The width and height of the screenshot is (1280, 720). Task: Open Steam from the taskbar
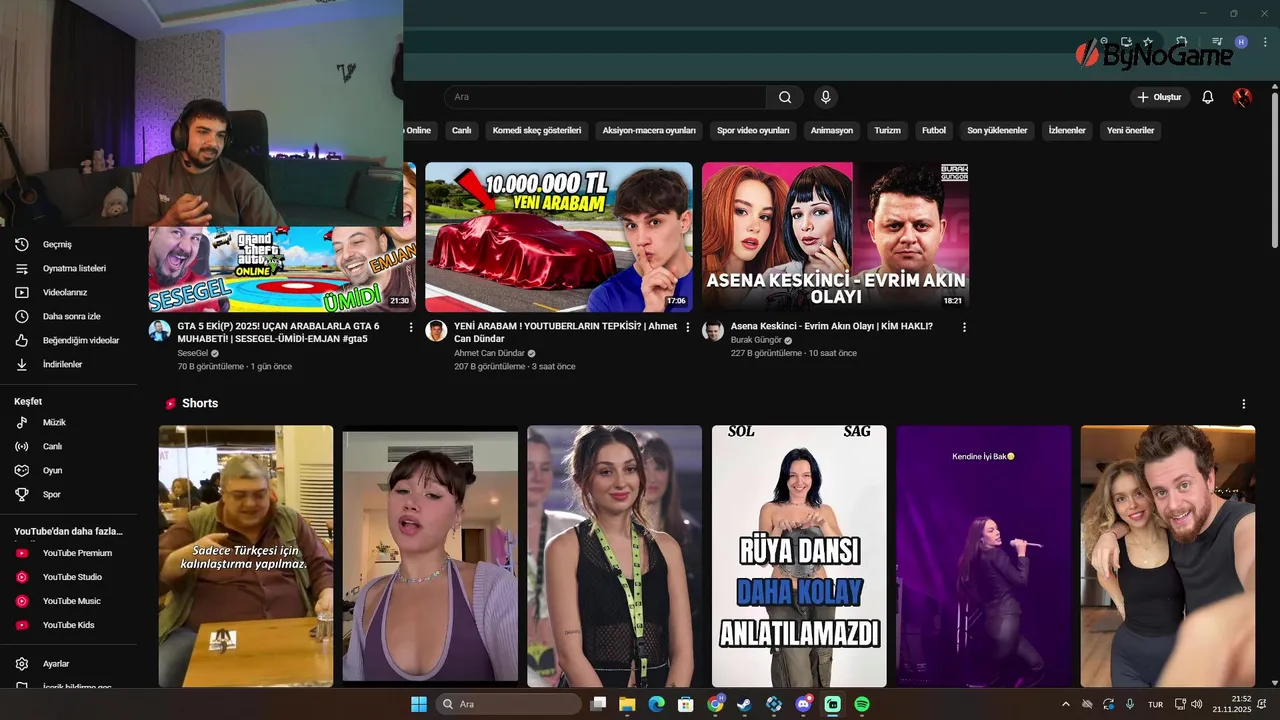point(744,704)
